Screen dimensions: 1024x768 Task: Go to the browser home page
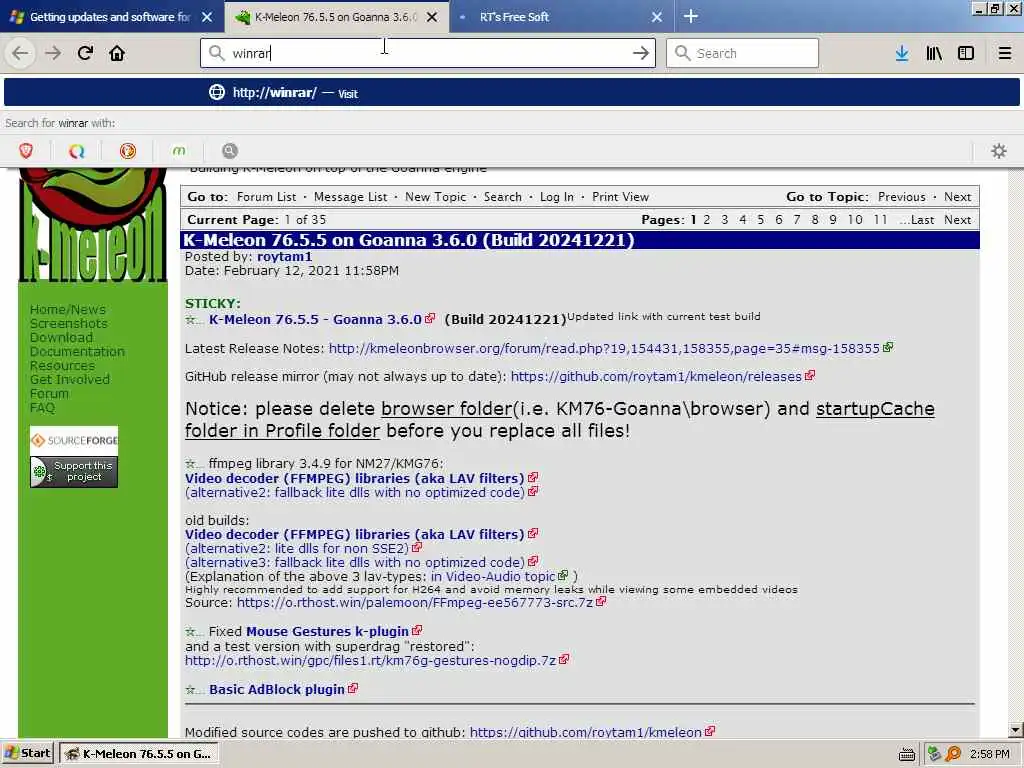[117, 53]
